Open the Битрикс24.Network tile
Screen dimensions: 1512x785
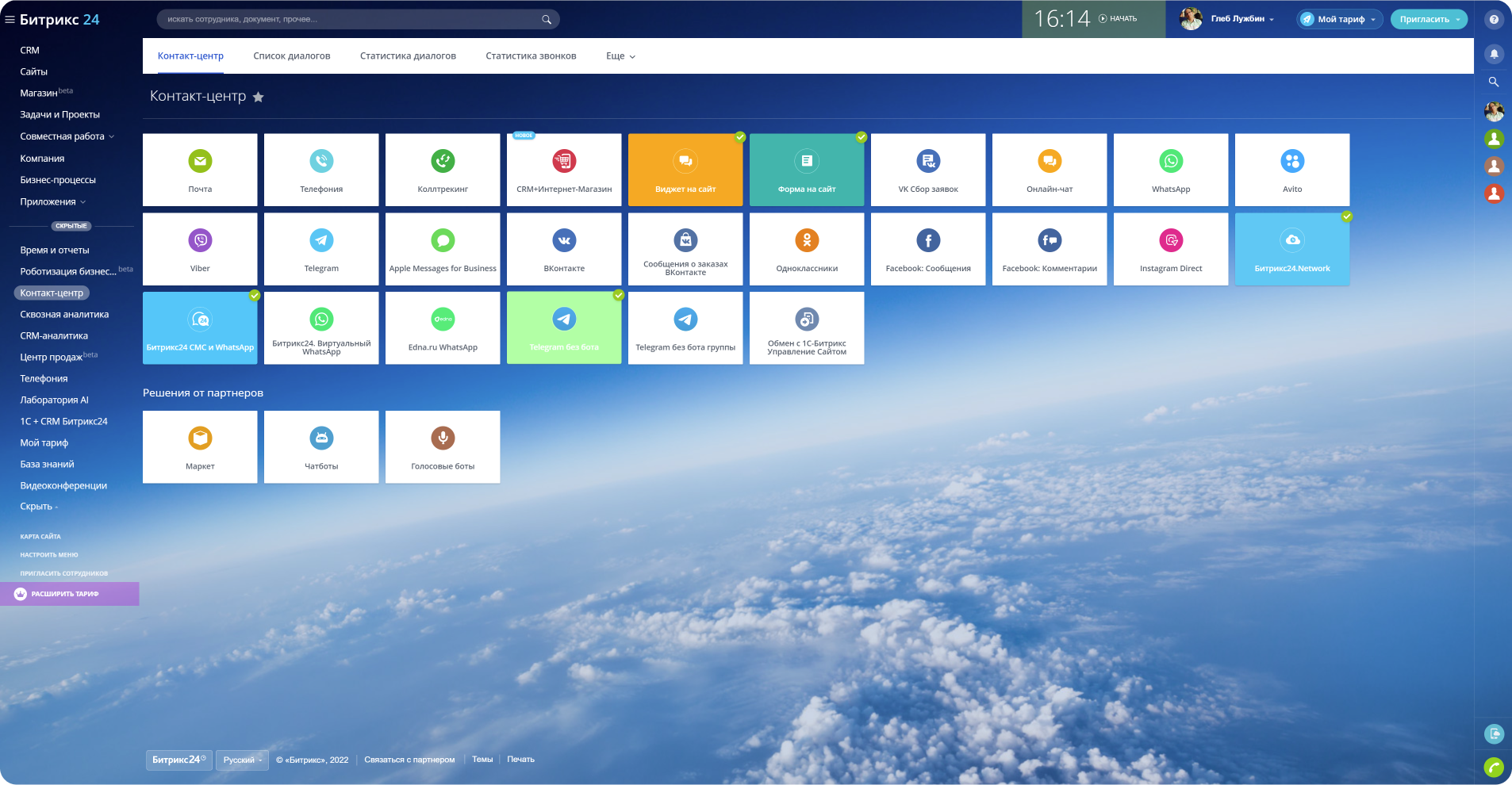[1292, 249]
